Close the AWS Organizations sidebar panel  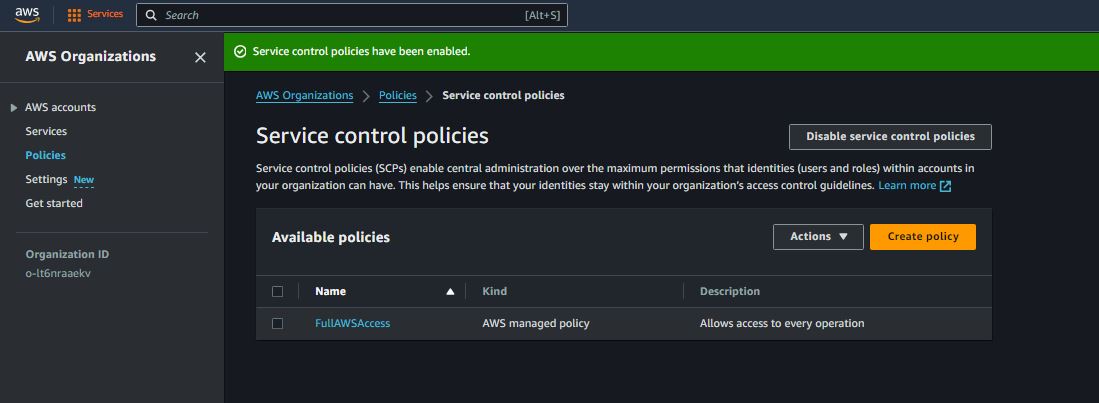pos(200,58)
